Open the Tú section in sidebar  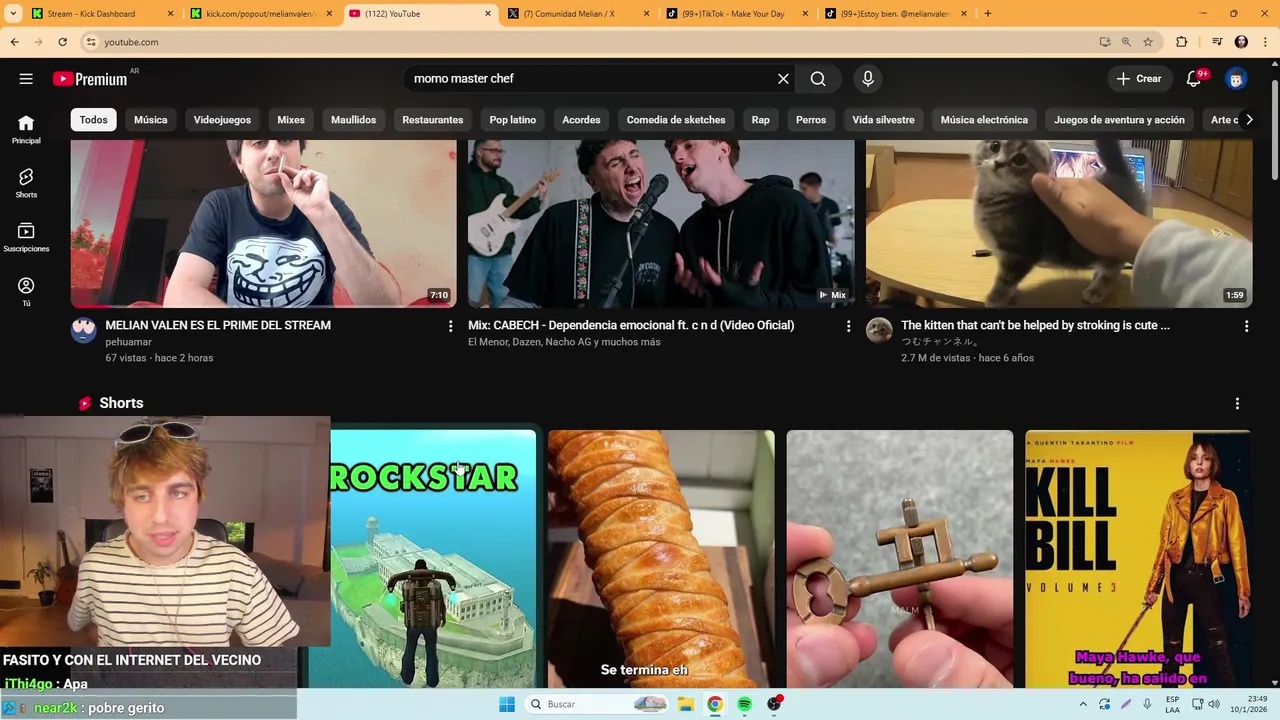coord(26,292)
